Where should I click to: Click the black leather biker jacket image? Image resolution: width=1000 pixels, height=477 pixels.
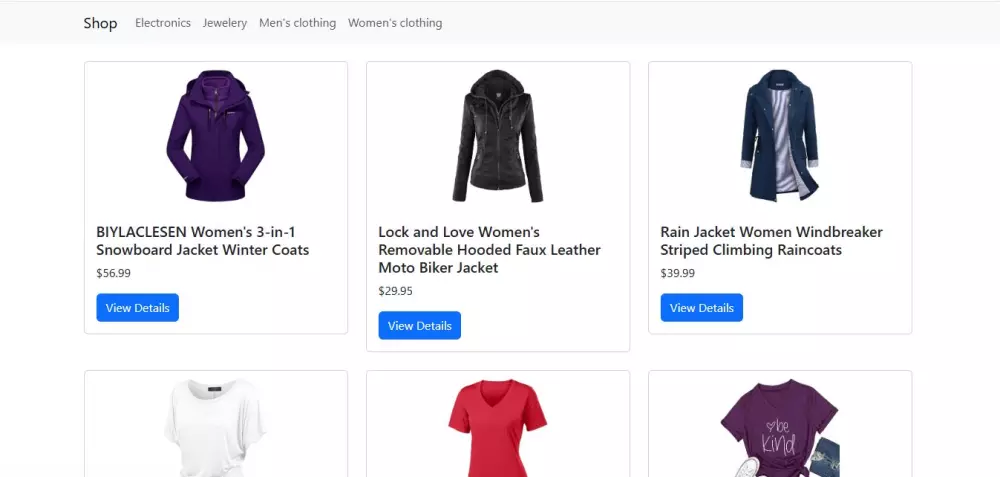[x=497, y=136]
